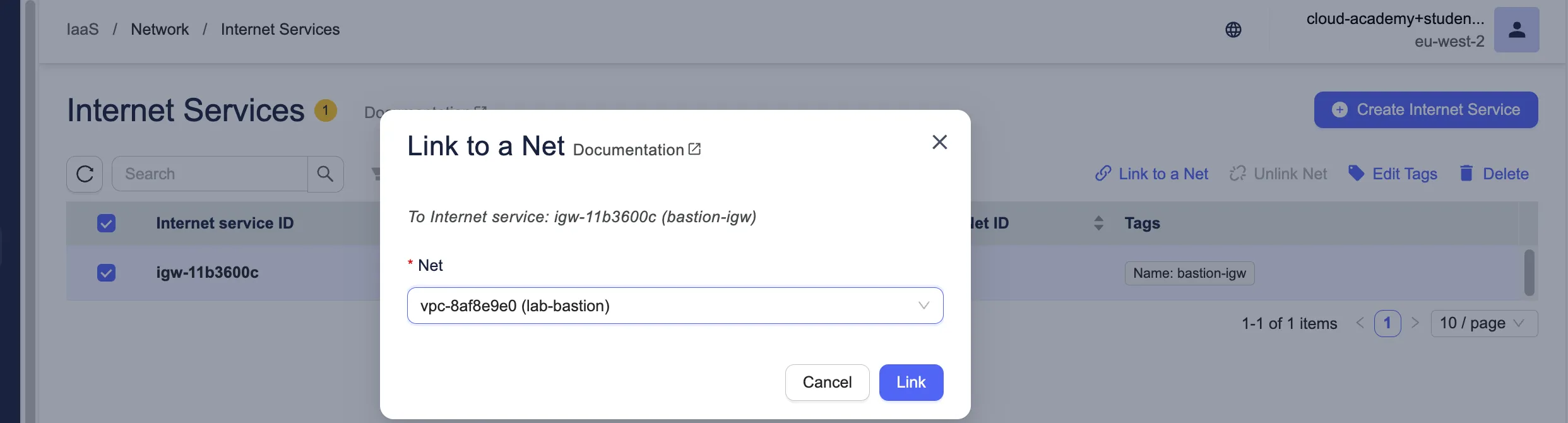Image resolution: width=1568 pixels, height=423 pixels.
Task: Click the Link to a Net chain icon
Action: coord(1103,173)
